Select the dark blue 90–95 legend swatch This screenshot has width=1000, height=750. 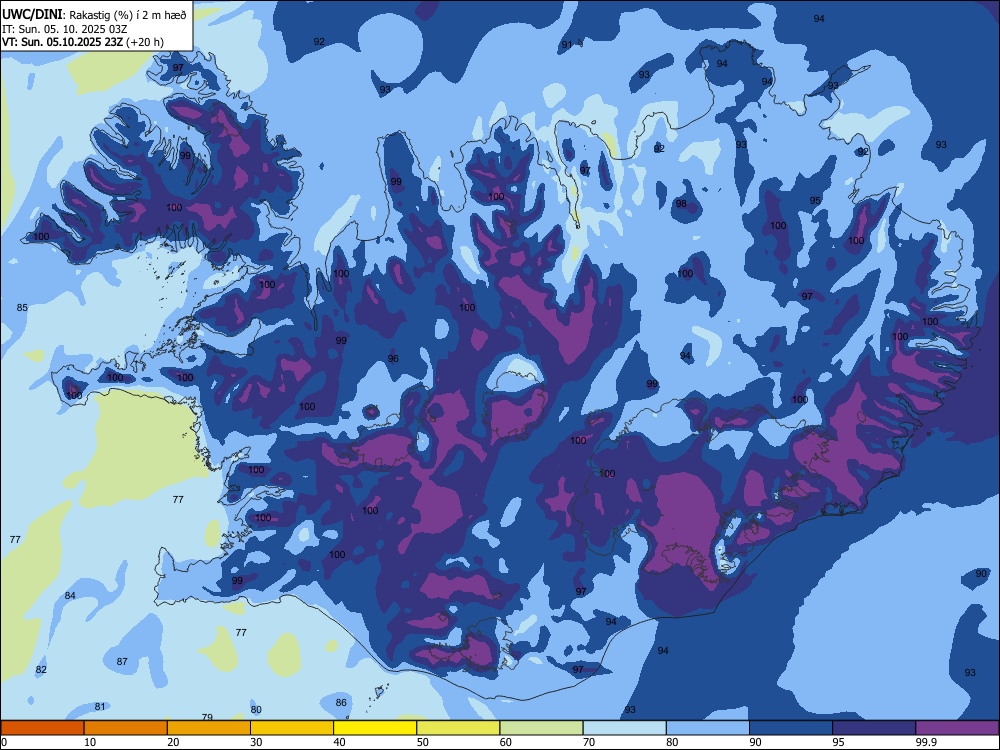click(791, 728)
